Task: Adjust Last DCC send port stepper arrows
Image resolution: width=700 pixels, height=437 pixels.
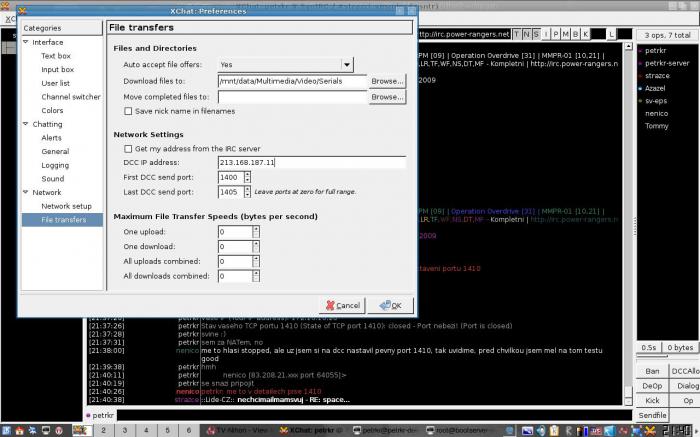Action: [247, 192]
